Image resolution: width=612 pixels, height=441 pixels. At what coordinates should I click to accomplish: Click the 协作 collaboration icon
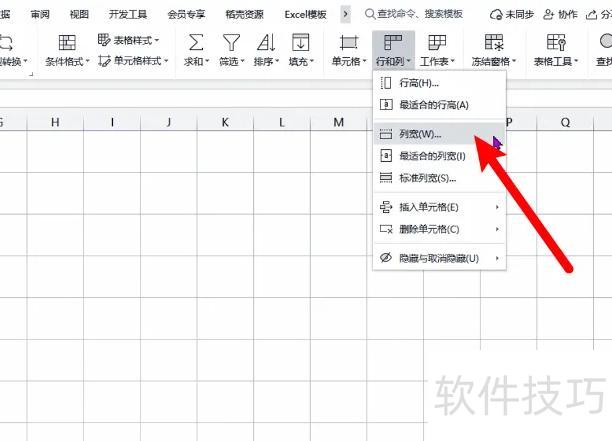(x=549, y=15)
